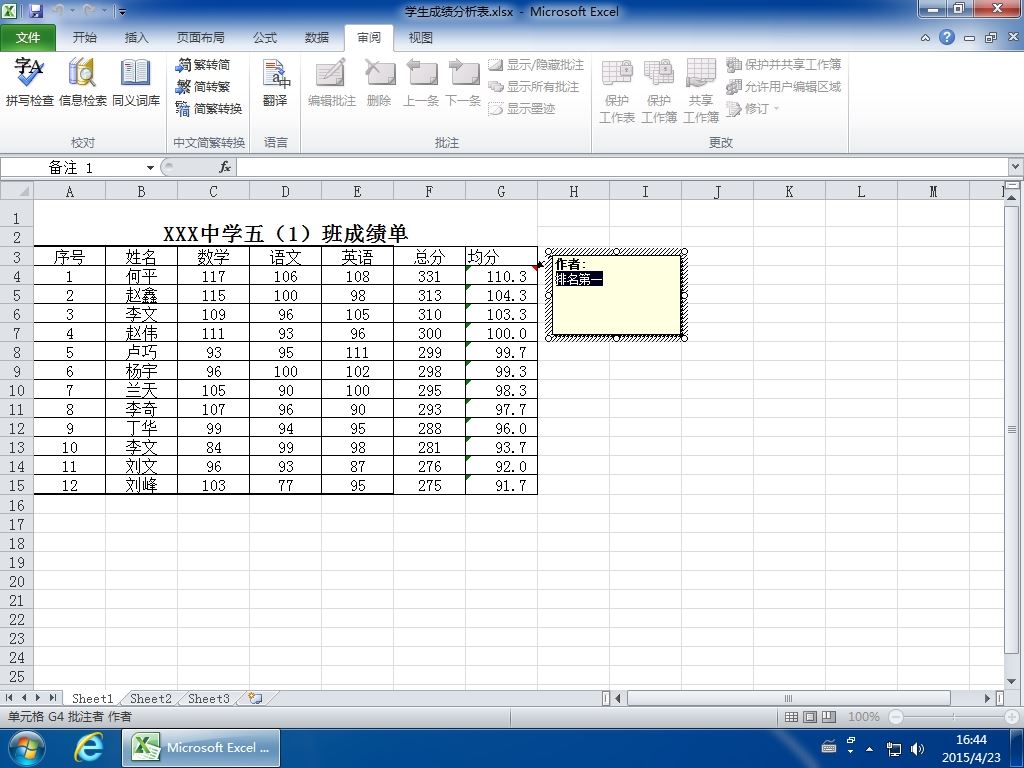The height and width of the screenshot is (768, 1024).
Task: Click 保护工作表 protect sheet icon
Action: [x=617, y=90]
